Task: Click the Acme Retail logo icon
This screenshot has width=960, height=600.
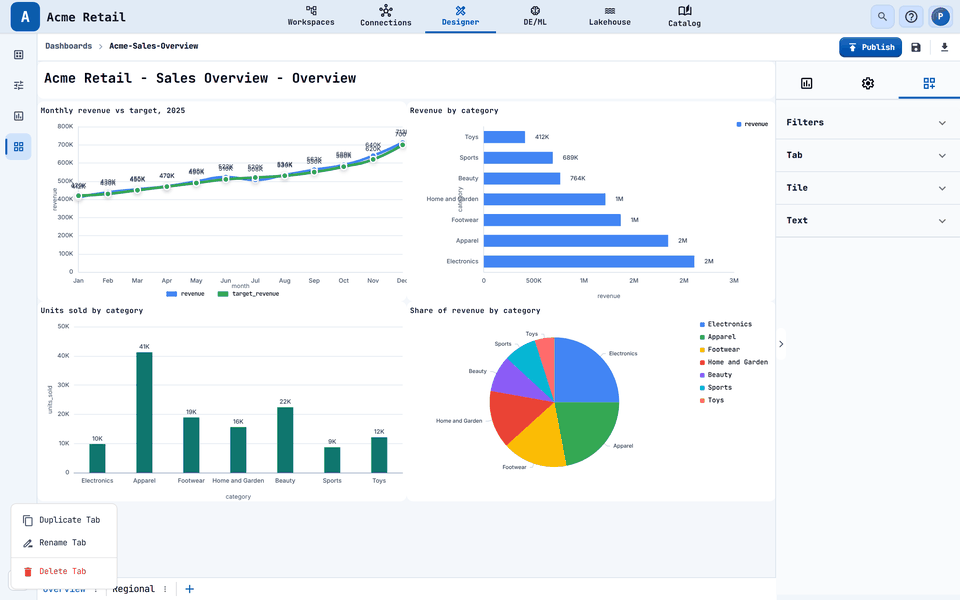Action: point(25,17)
